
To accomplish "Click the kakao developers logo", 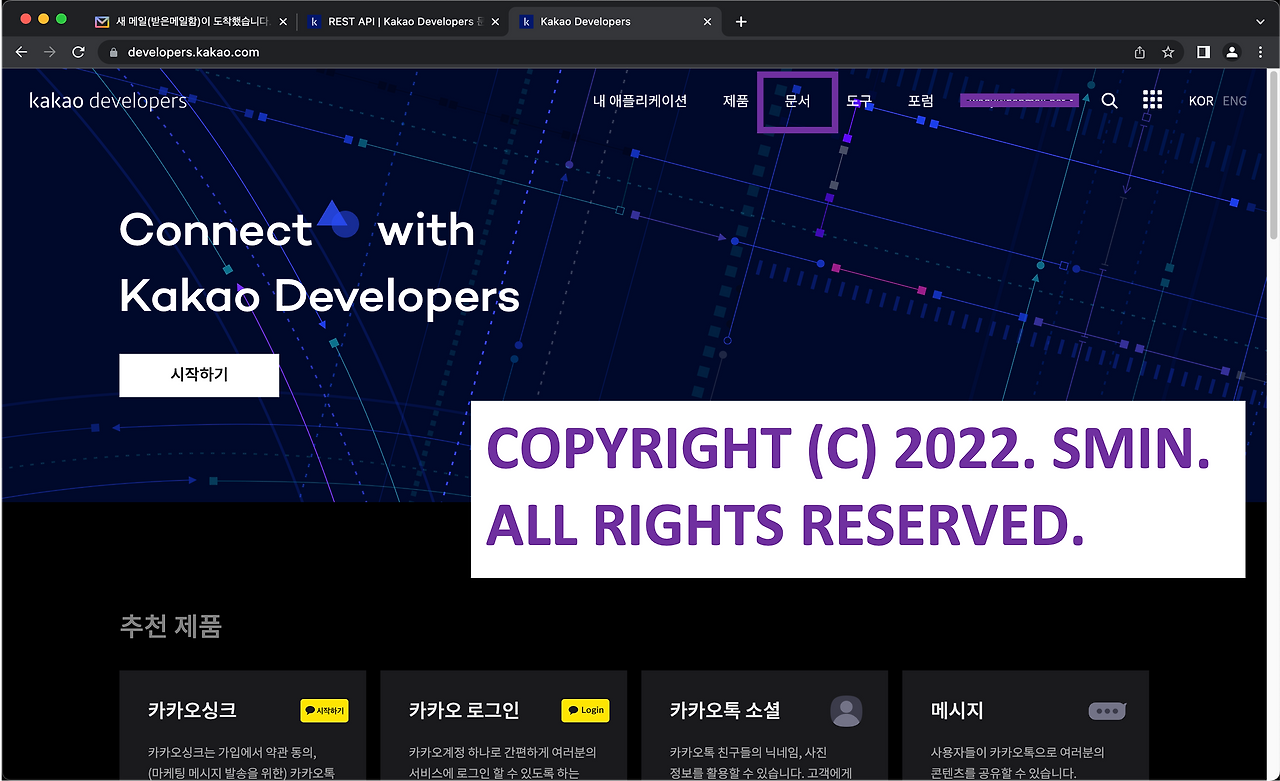I will click(x=107, y=100).
